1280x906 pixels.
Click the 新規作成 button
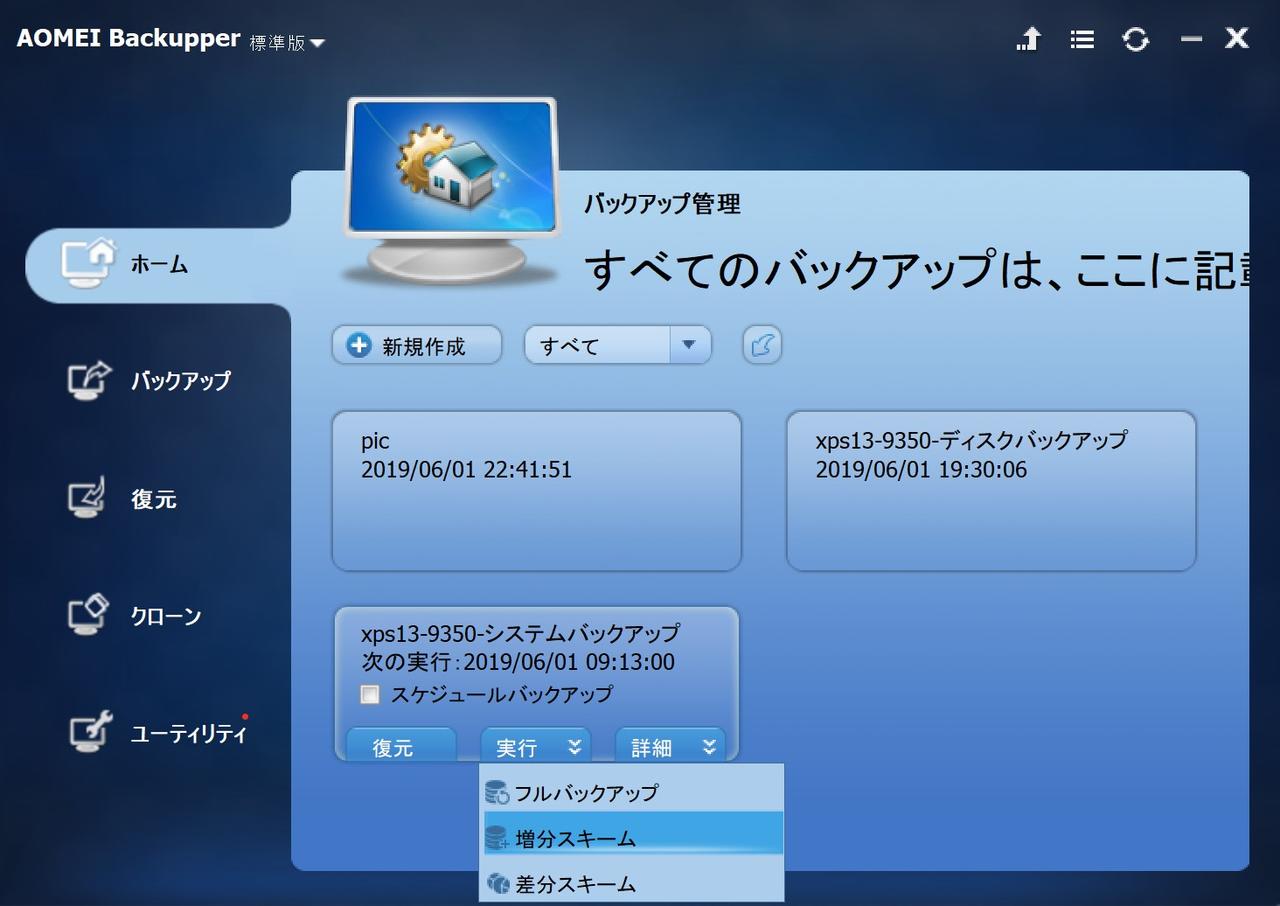(x=417, y=346)
